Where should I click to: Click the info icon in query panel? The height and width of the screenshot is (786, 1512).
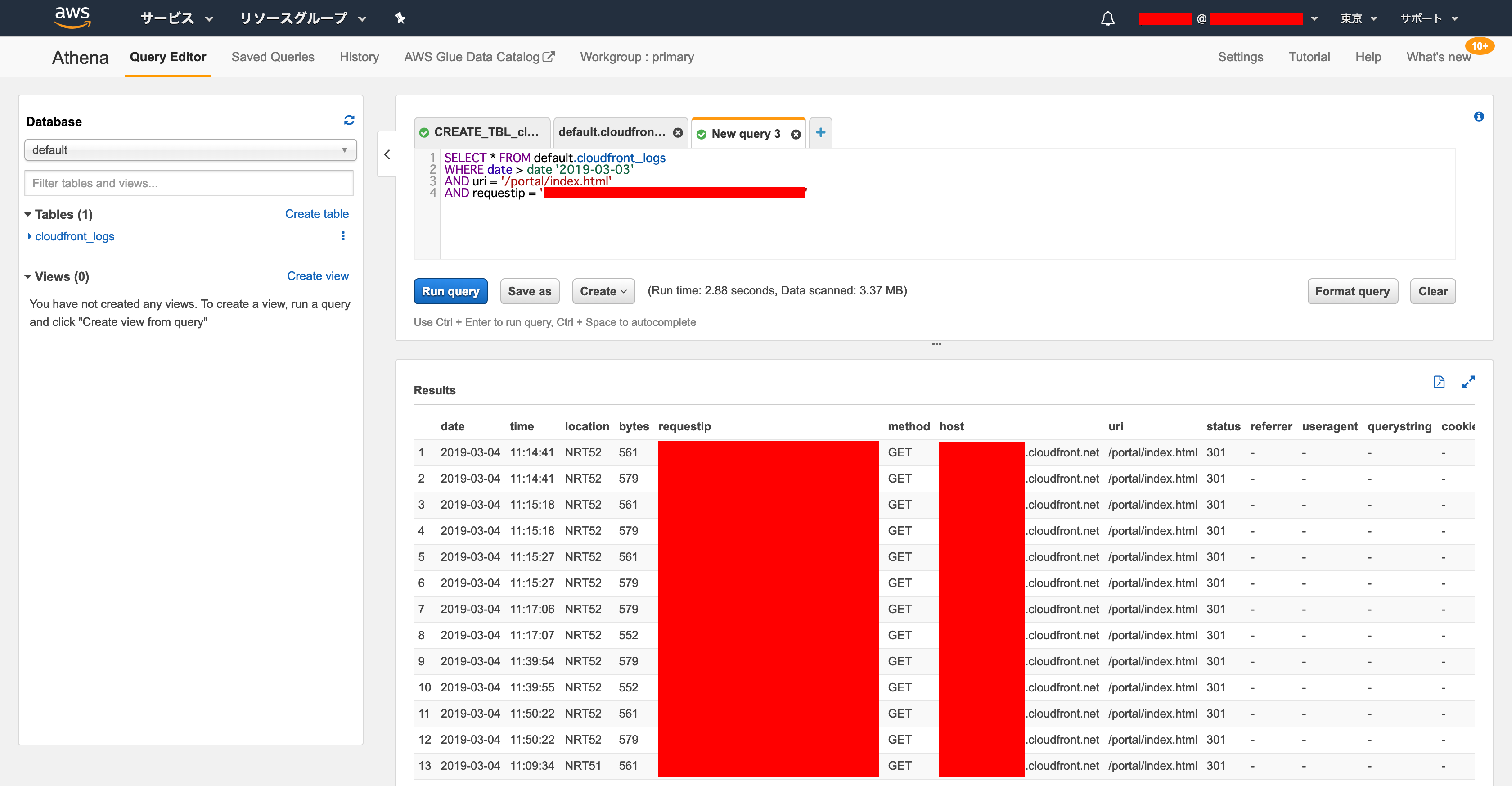point(1479,117)
